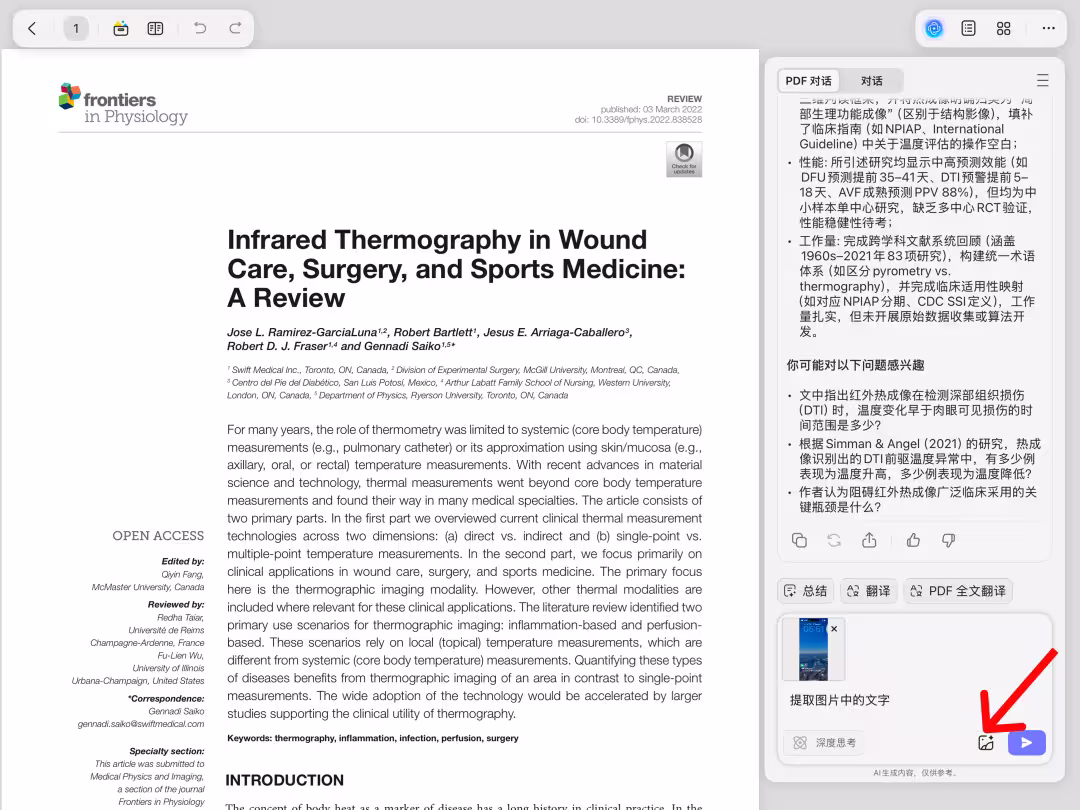Click the Edited by: label
The image size is (1080, 810).
pyautogui.click(x=183, y=561)
